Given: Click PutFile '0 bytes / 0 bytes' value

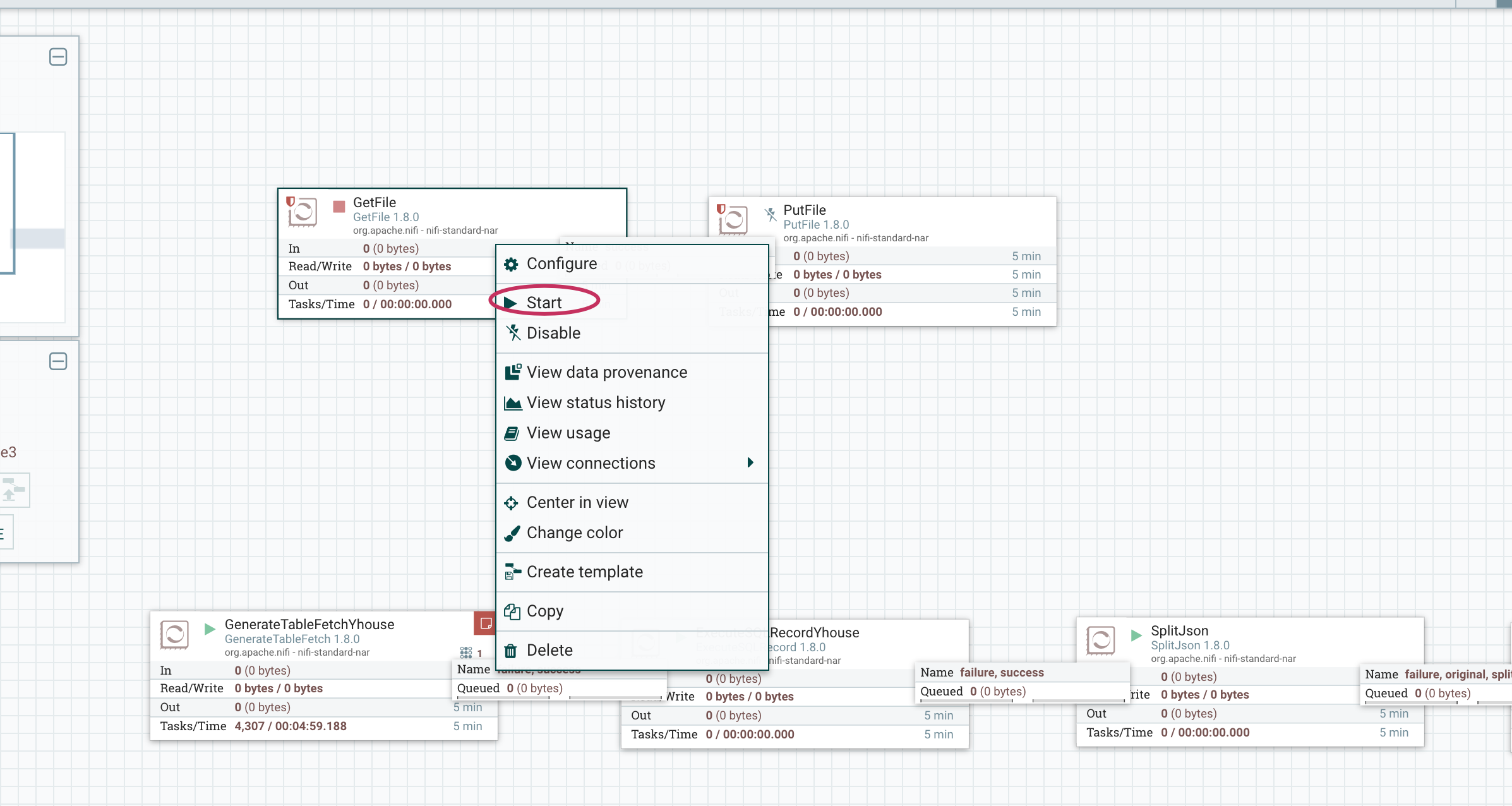Looking at the screenshot, I should pos(837,274).
